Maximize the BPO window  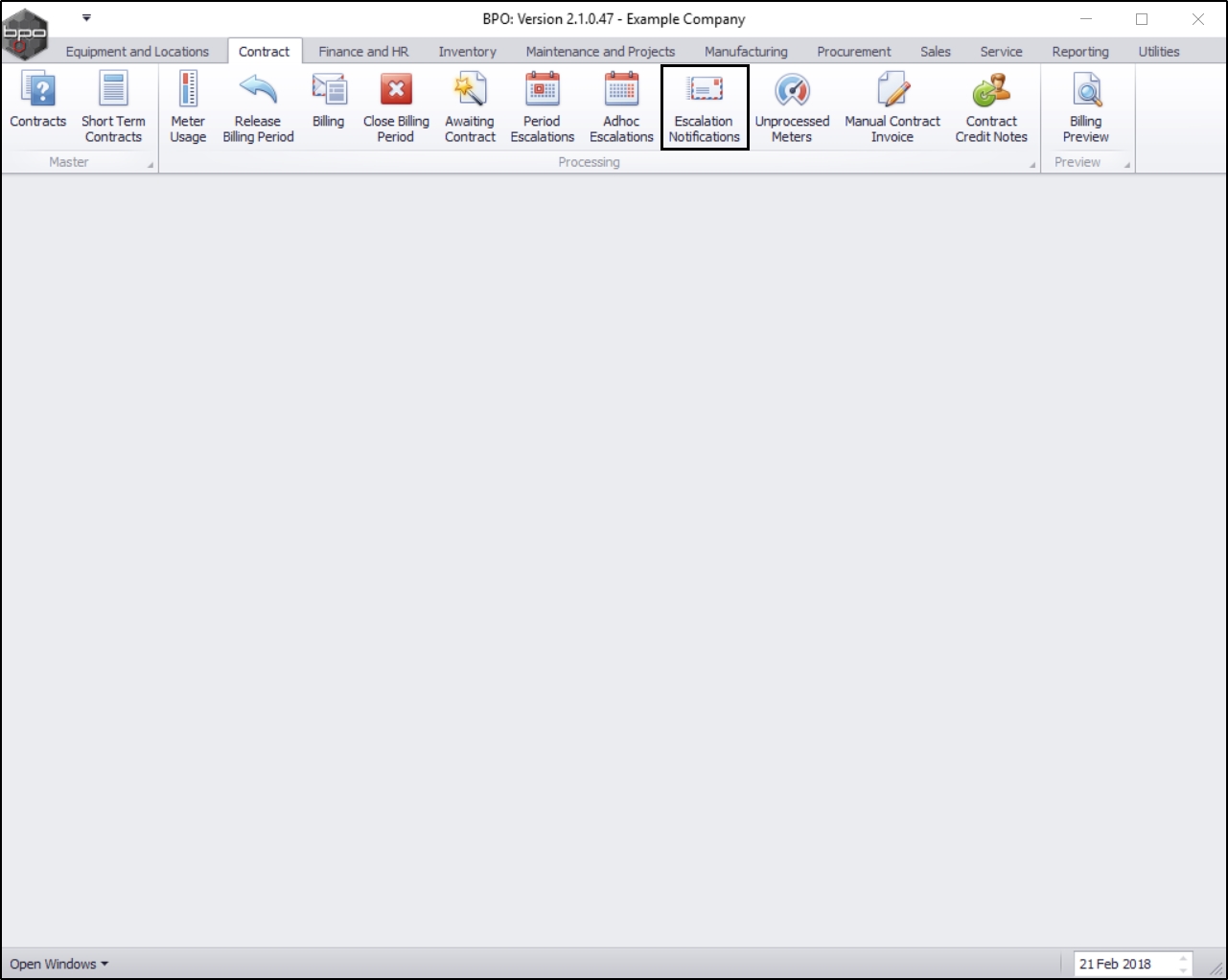coord(1142,19)
